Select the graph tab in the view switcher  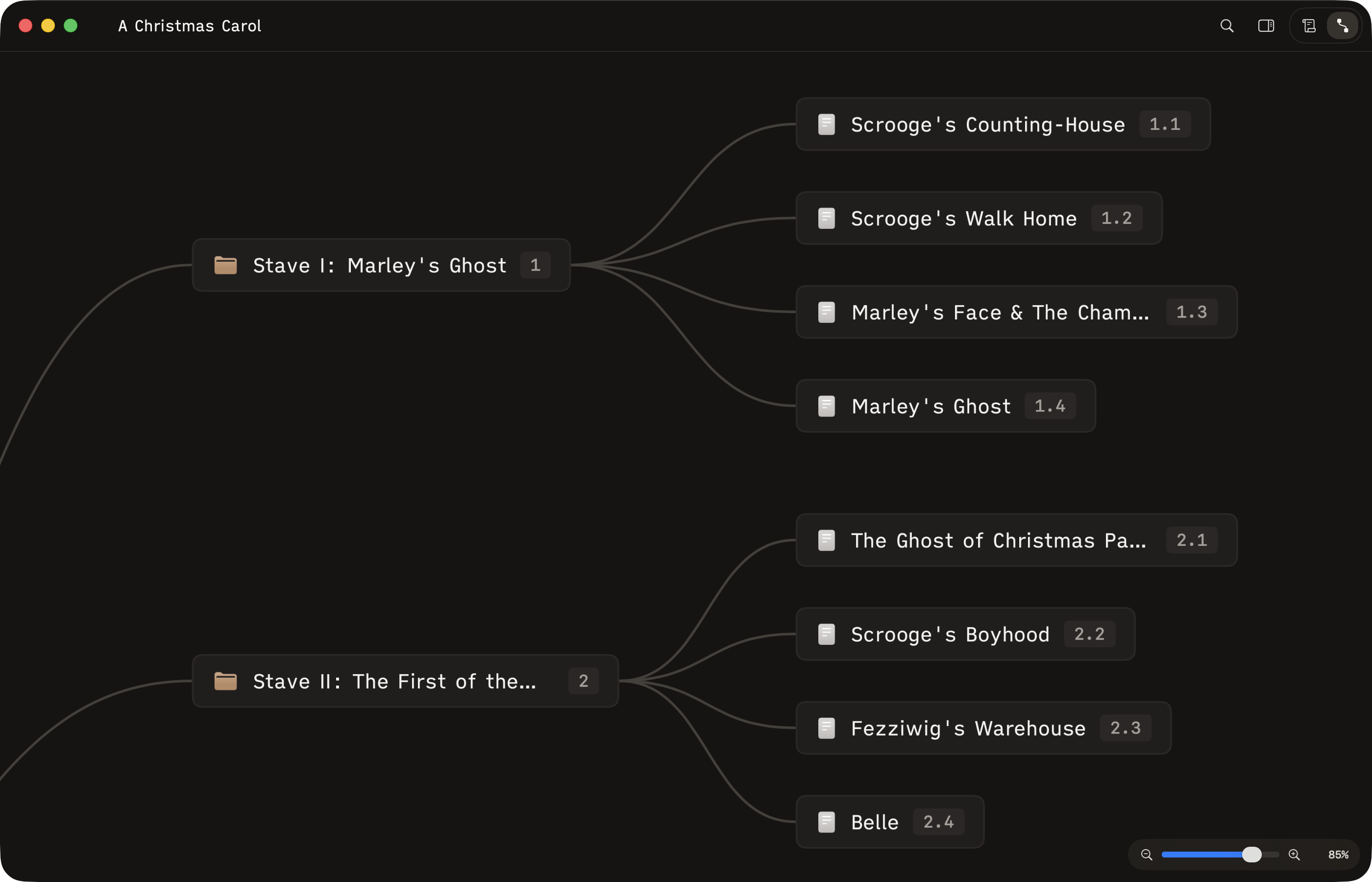click(1344, 26)
